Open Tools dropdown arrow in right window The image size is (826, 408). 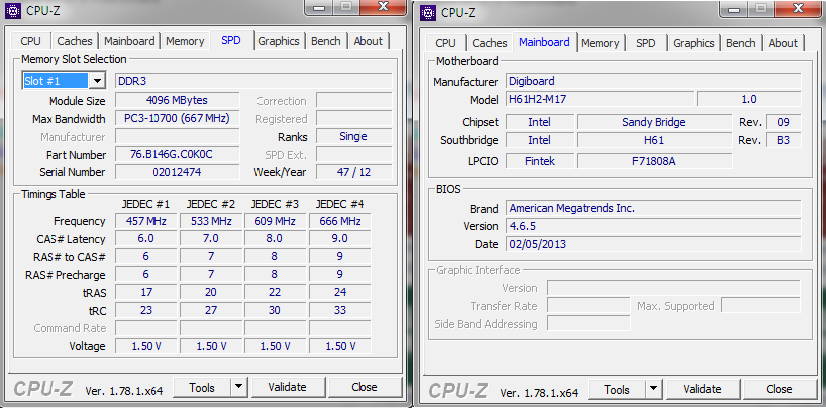point(654,389)
